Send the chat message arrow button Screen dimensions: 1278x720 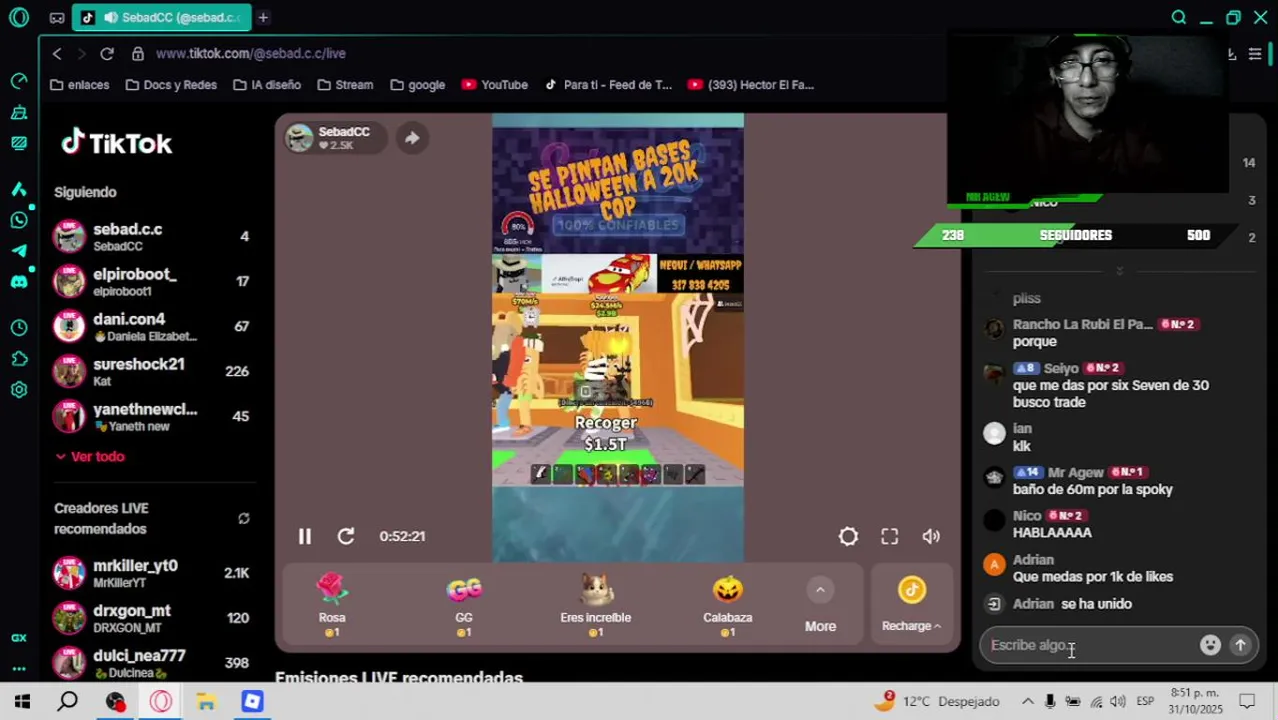point(1240,645)
